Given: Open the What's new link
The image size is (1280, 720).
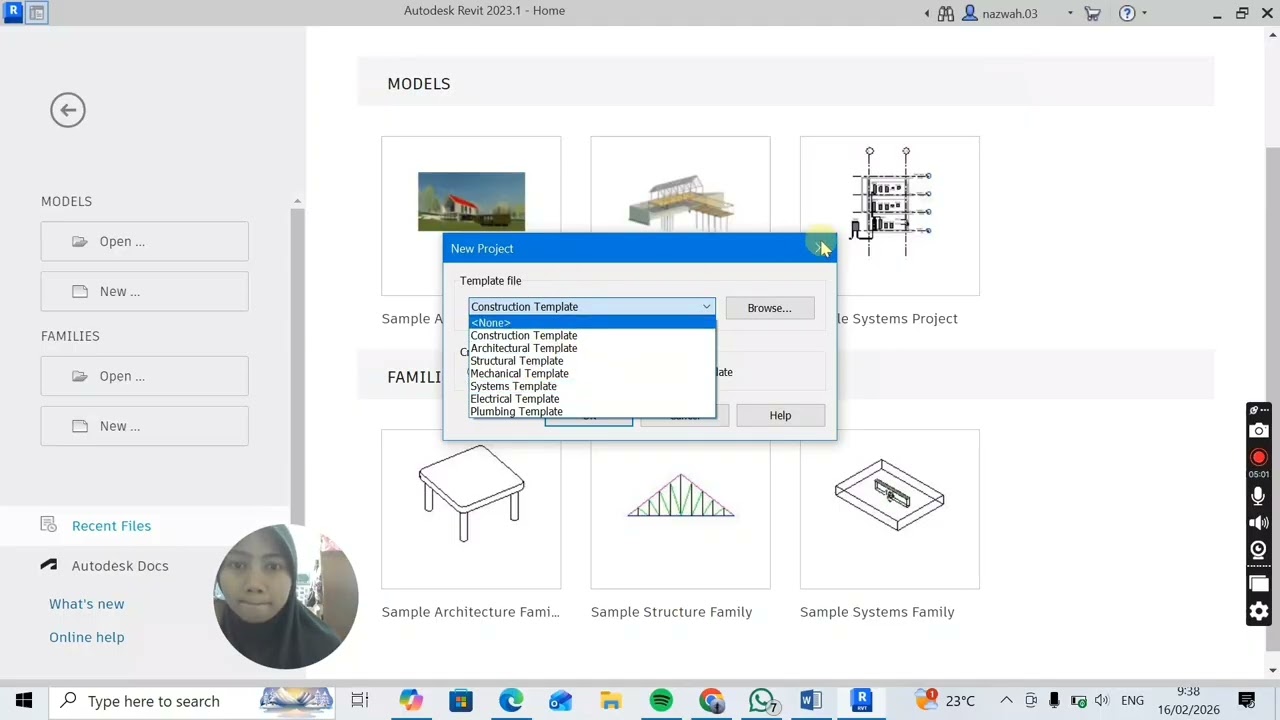Looking at the screenshot, I should pyautogui.click(x=87, y=604).
